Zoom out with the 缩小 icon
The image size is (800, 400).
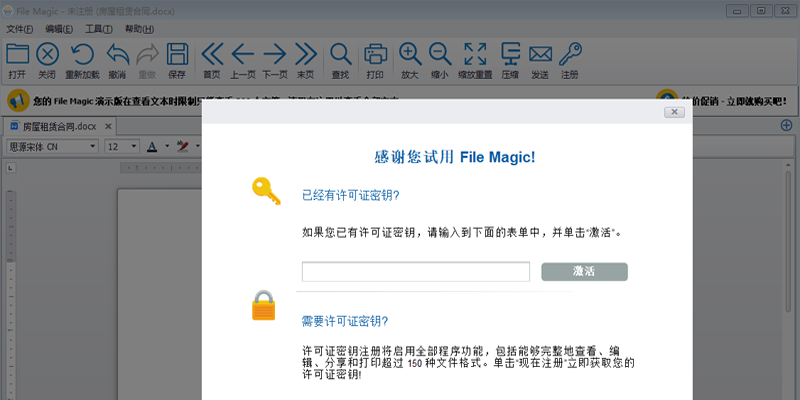point(440,54)
